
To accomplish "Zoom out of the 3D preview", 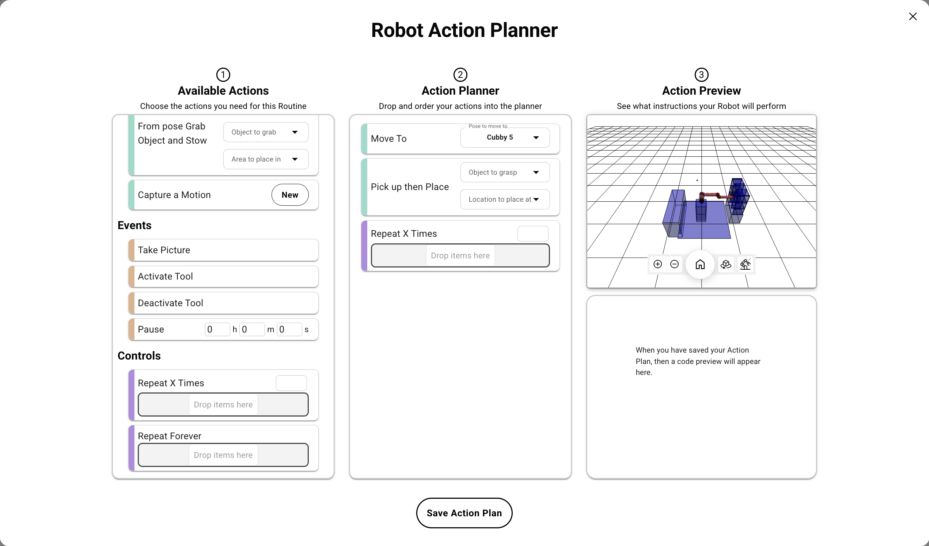I will [x=675, y=264].
